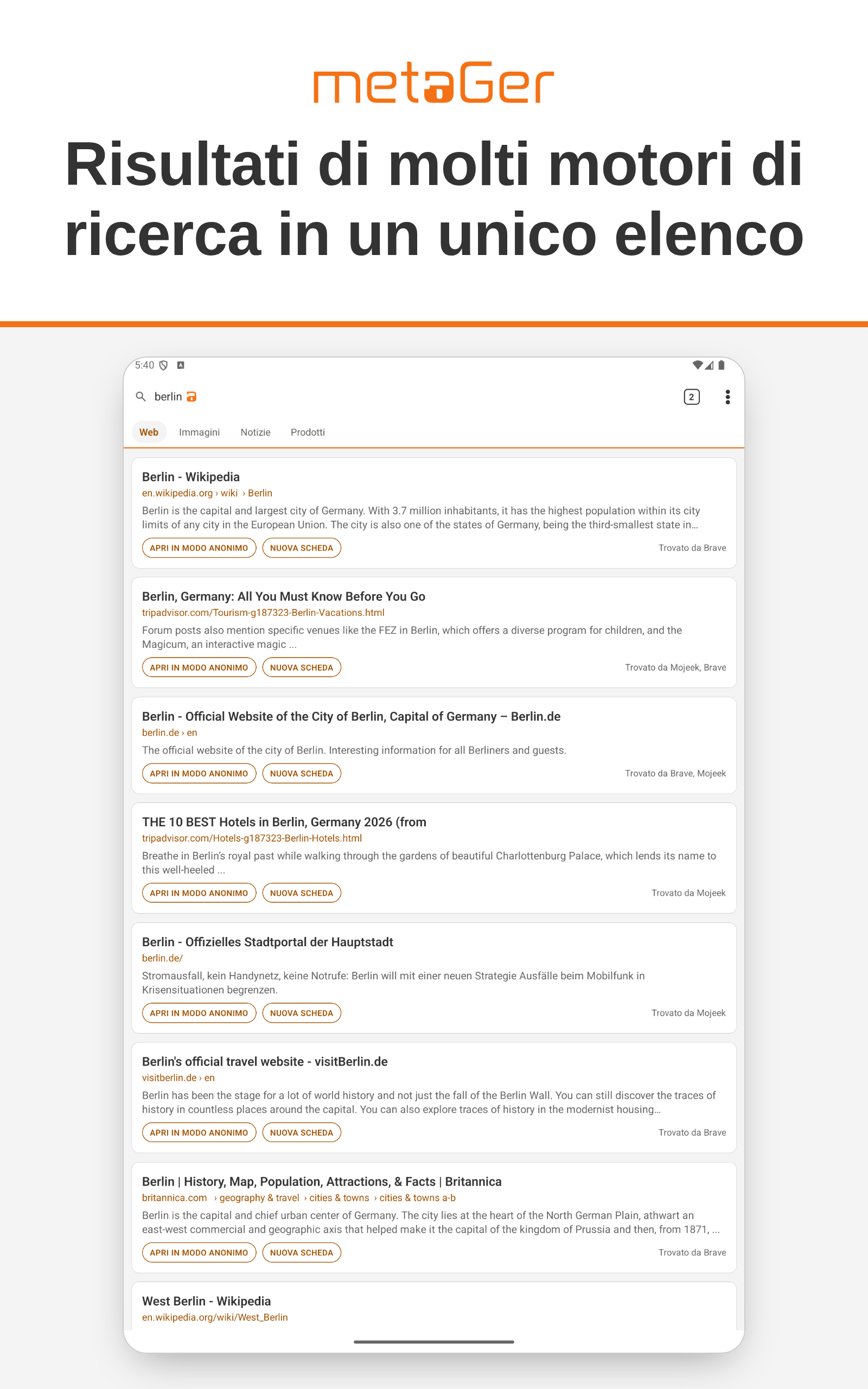Open the Berlin - Wikipedia result
This screenshot has height=1389, width=868.
[x=191, y=477]
